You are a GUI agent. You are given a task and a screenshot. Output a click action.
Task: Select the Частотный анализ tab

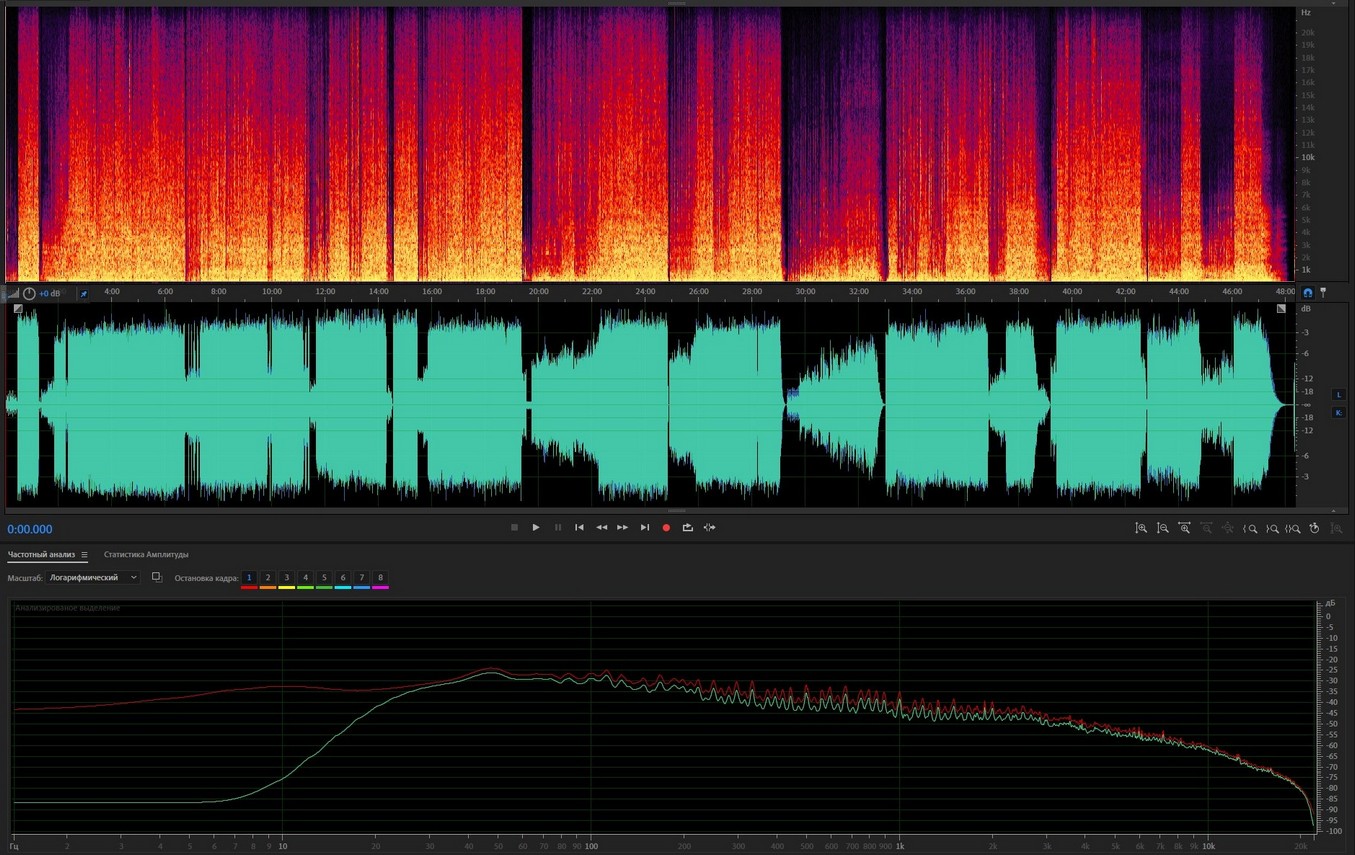coord(41,555)
